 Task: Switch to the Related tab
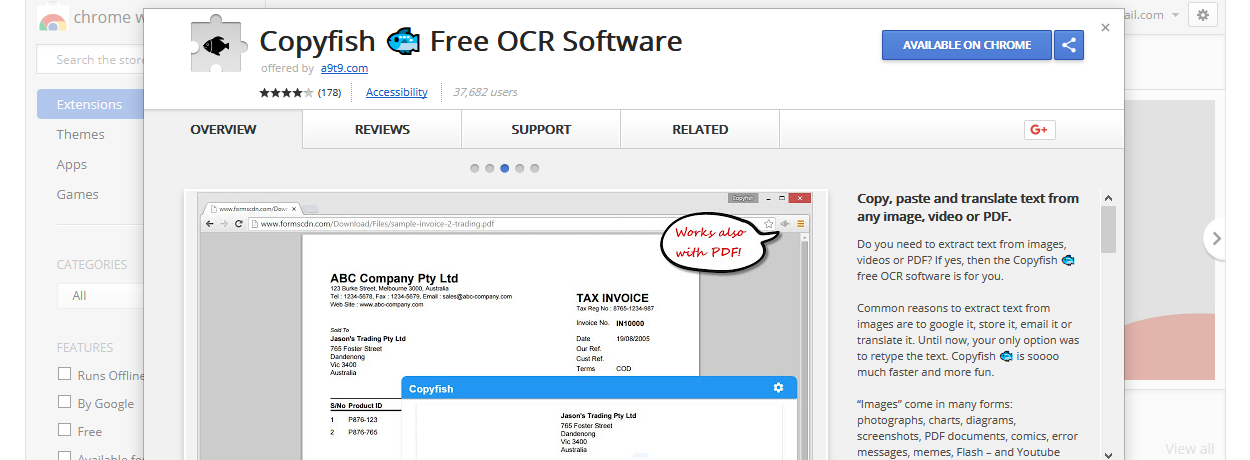[x=700, y=129]
